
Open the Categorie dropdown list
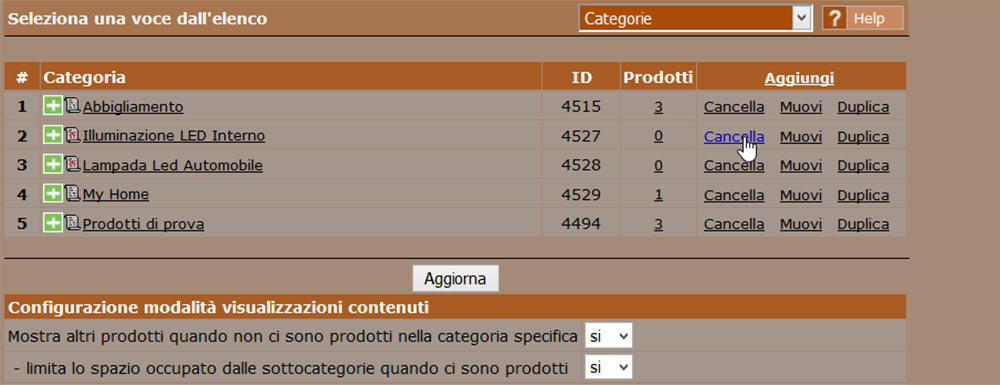(x=695, y=18)
